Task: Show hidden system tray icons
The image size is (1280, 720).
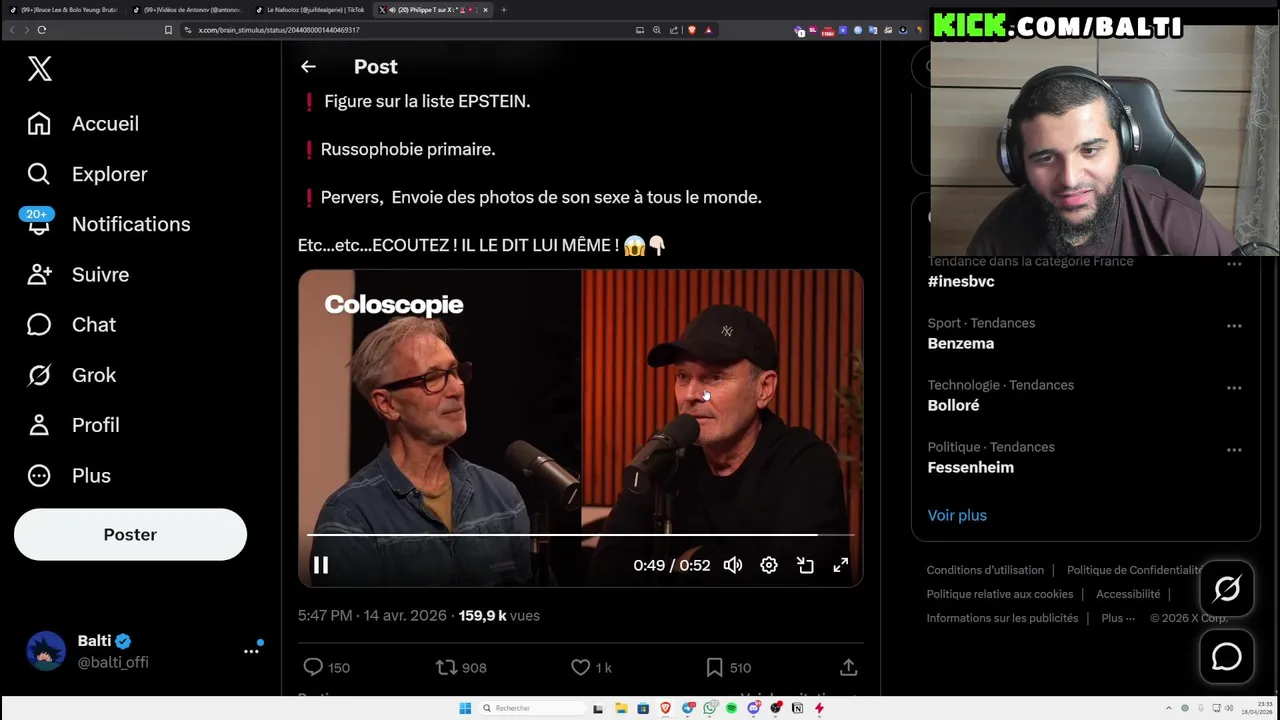Action: tap(1169, 708)
